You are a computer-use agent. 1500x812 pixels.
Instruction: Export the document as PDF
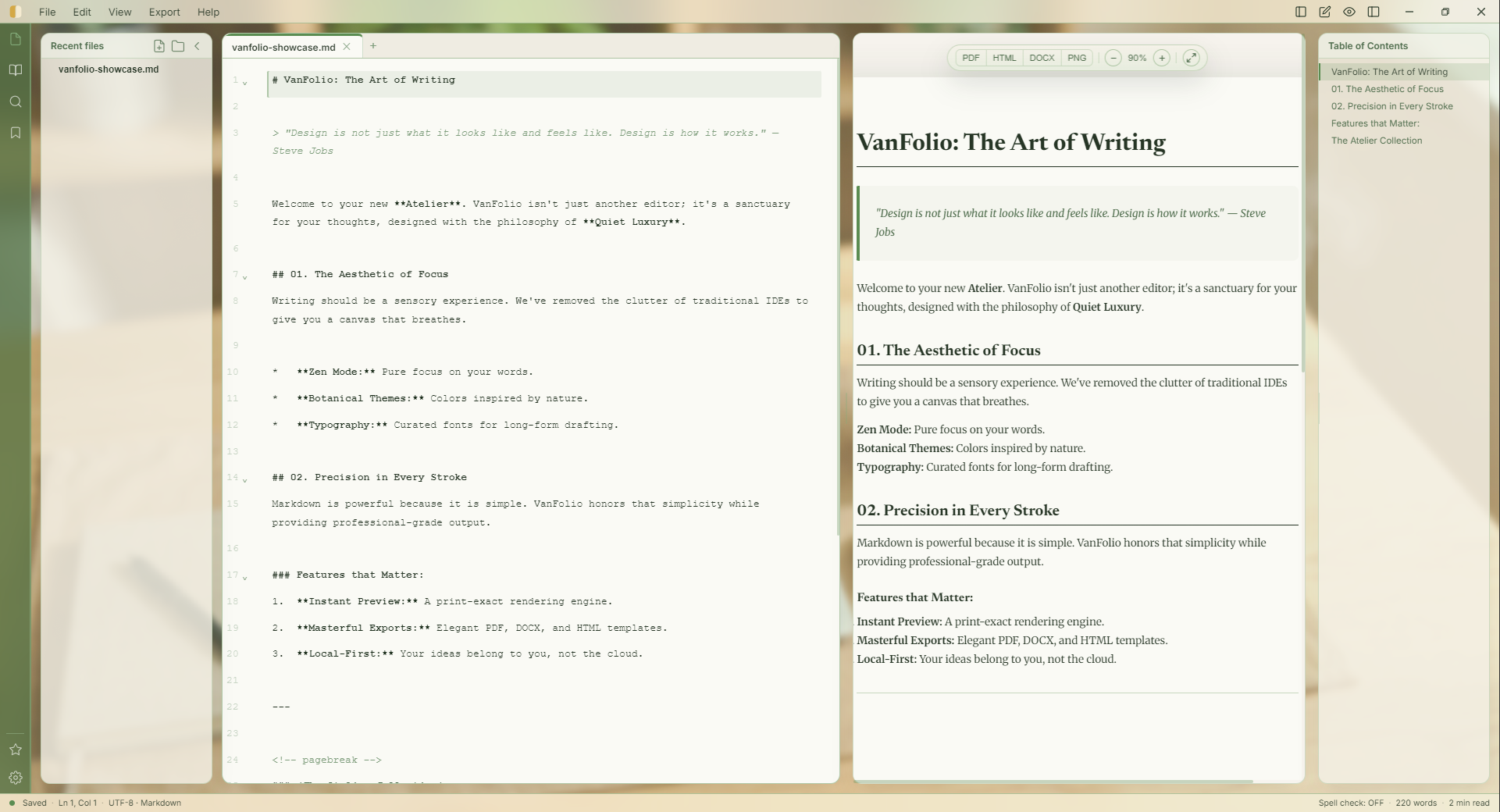click(x=971, y=58)
